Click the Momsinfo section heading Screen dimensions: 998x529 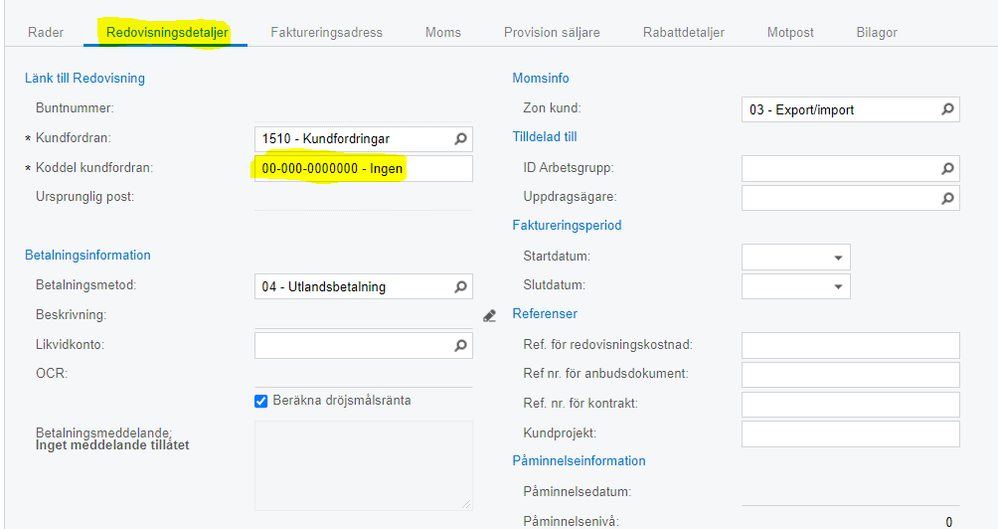tap(540, 78)
